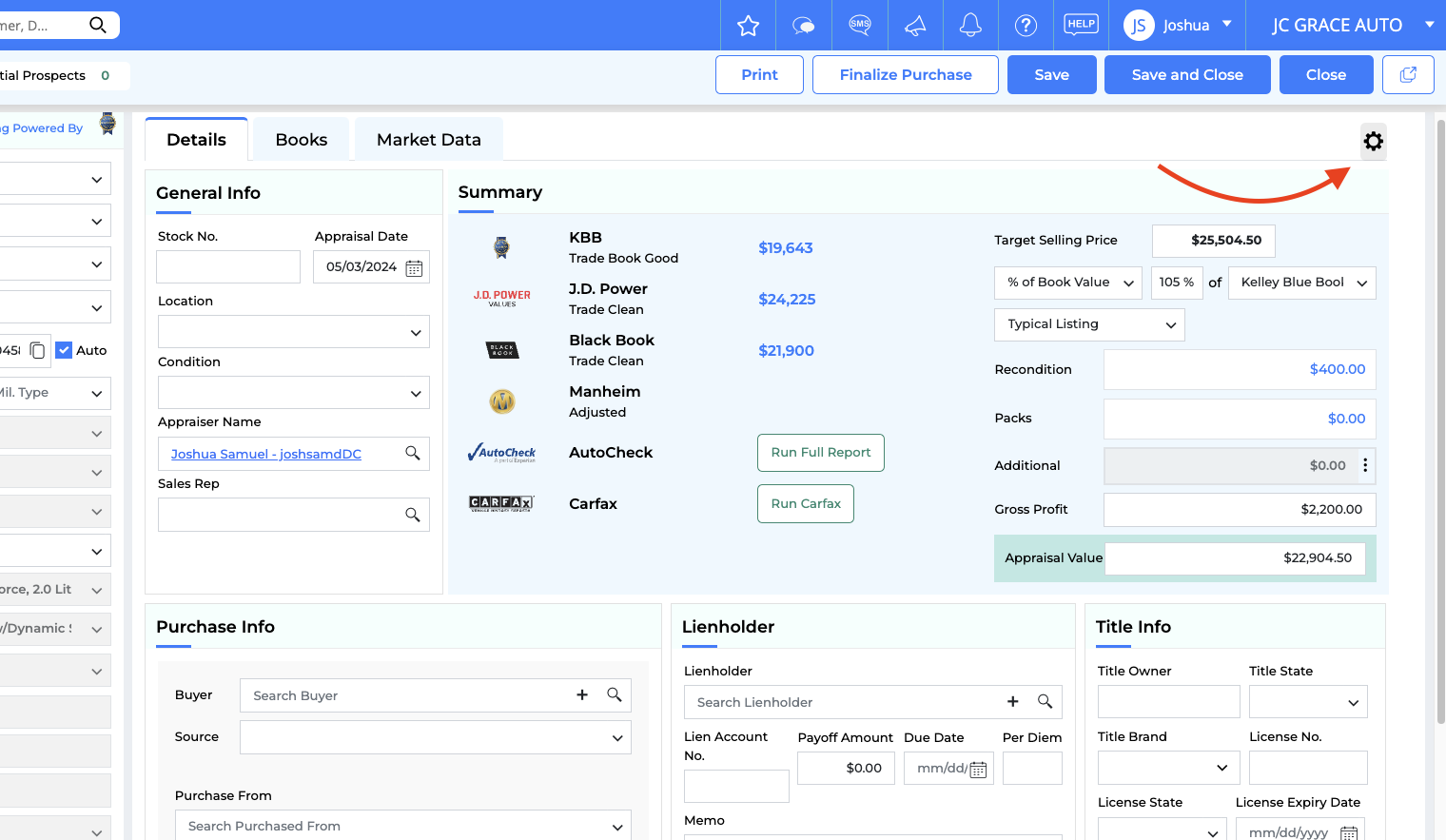1446x840 pixels.
Task: Click the search magnifier in top search box
Action: 98,25
